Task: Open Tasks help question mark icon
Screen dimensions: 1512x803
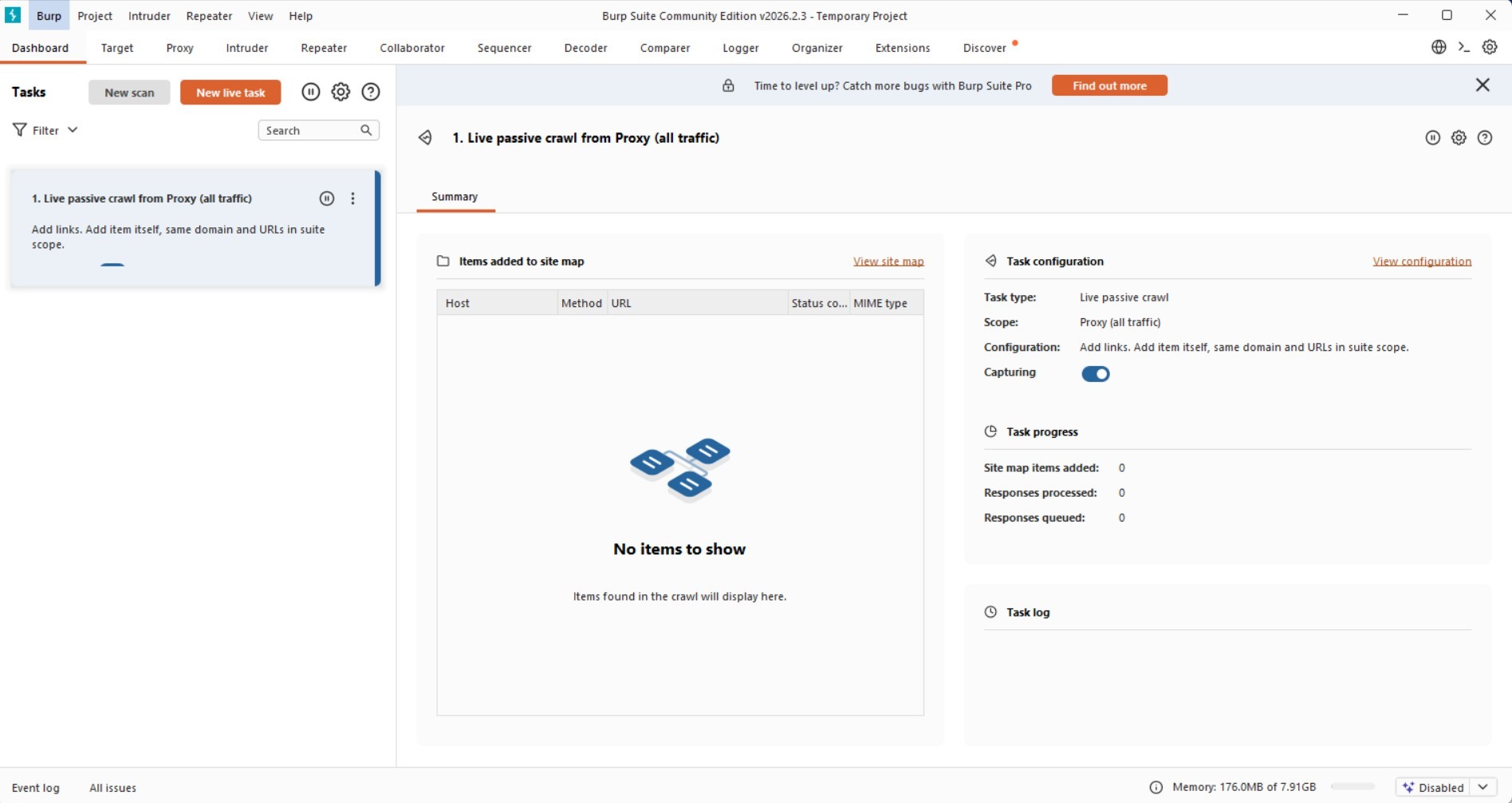Action: 371,93
